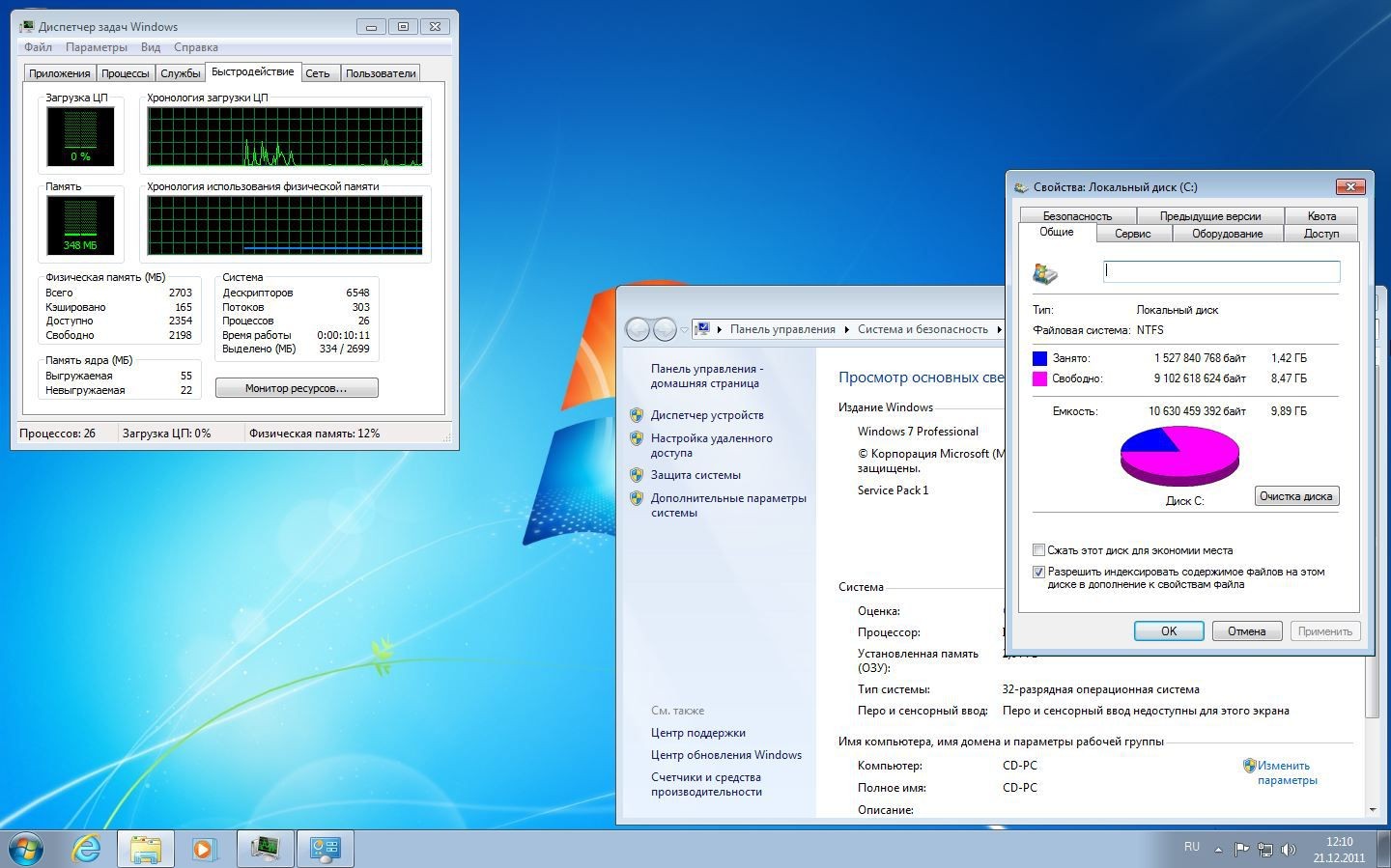Uncheck 'Разрешить индексировать содержимое файлов'
This screenshot has width=1391, height=868.
(1039, 572)
